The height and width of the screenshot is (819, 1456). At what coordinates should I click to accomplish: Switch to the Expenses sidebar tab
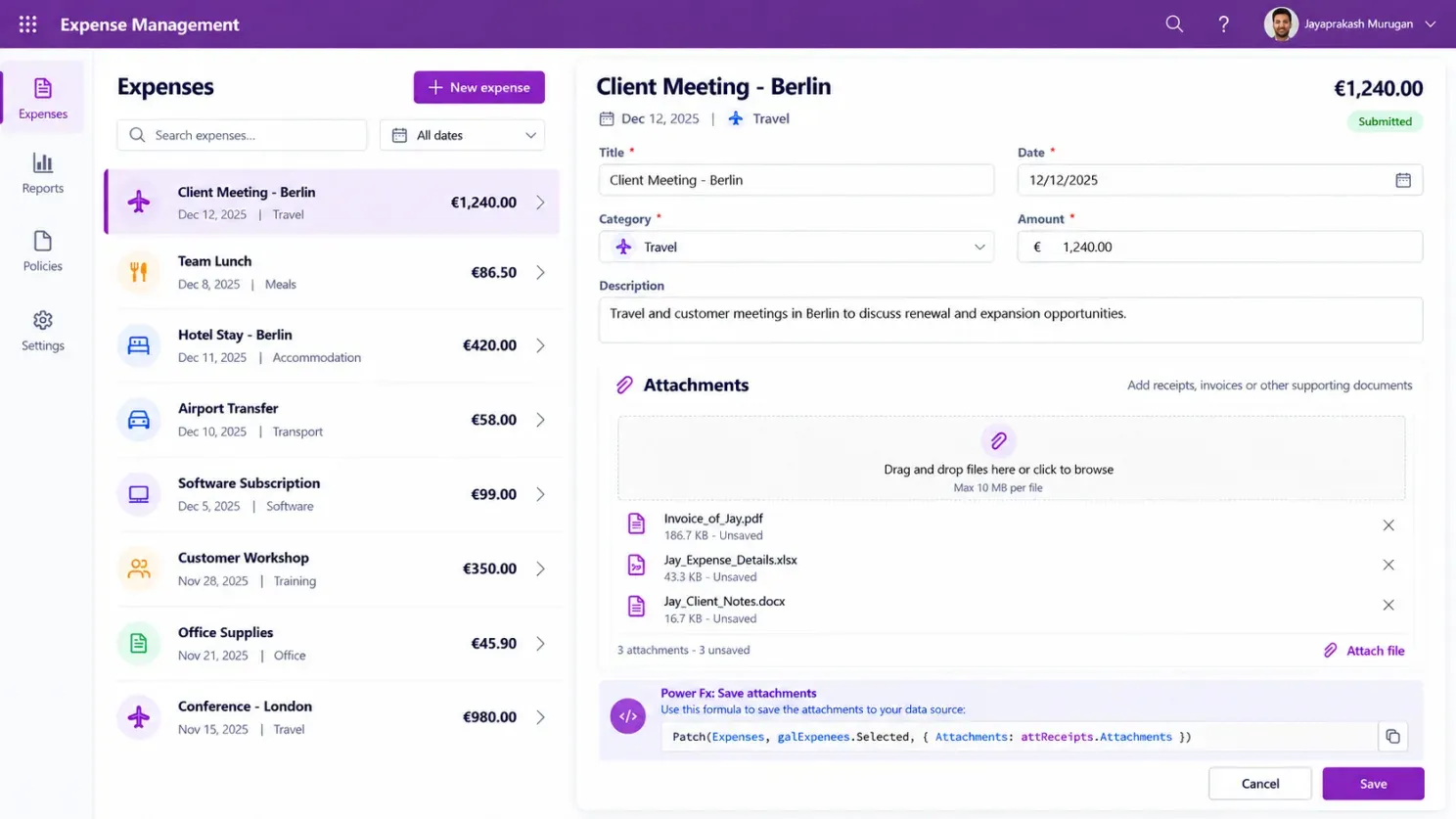(43, 98)
